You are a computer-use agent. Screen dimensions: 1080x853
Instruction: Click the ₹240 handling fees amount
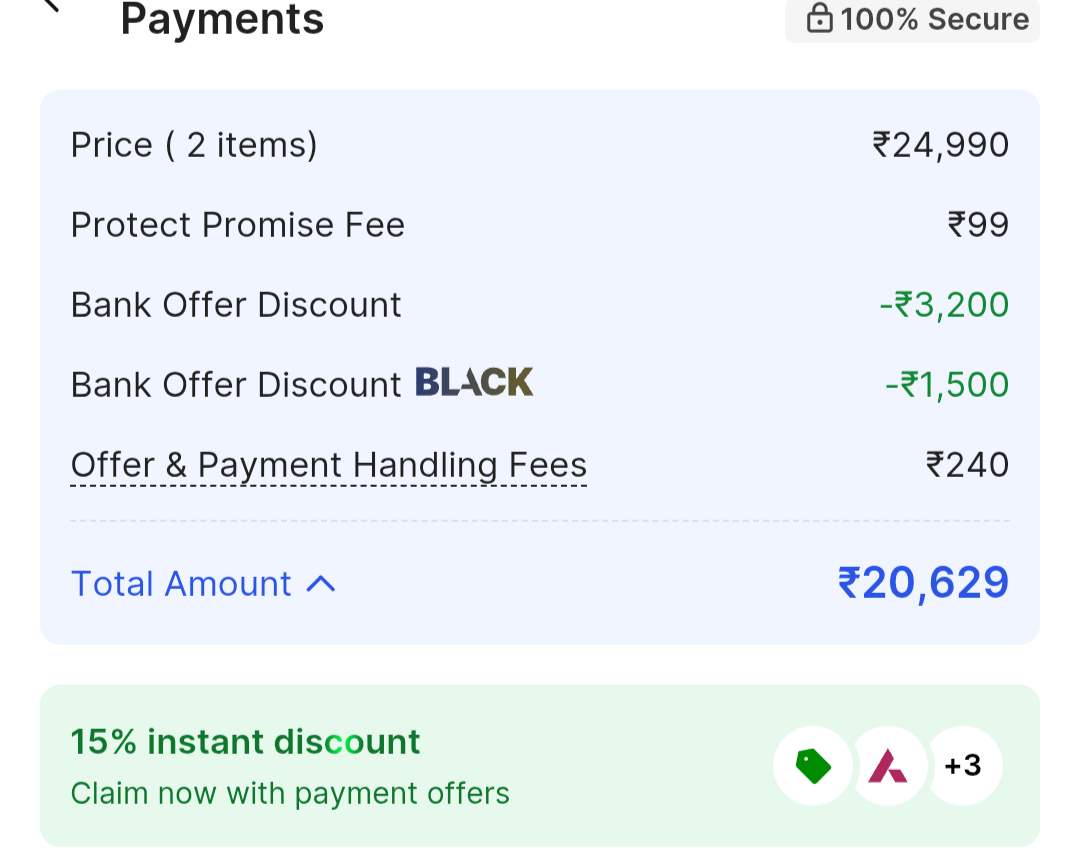(x=967, y=465)
